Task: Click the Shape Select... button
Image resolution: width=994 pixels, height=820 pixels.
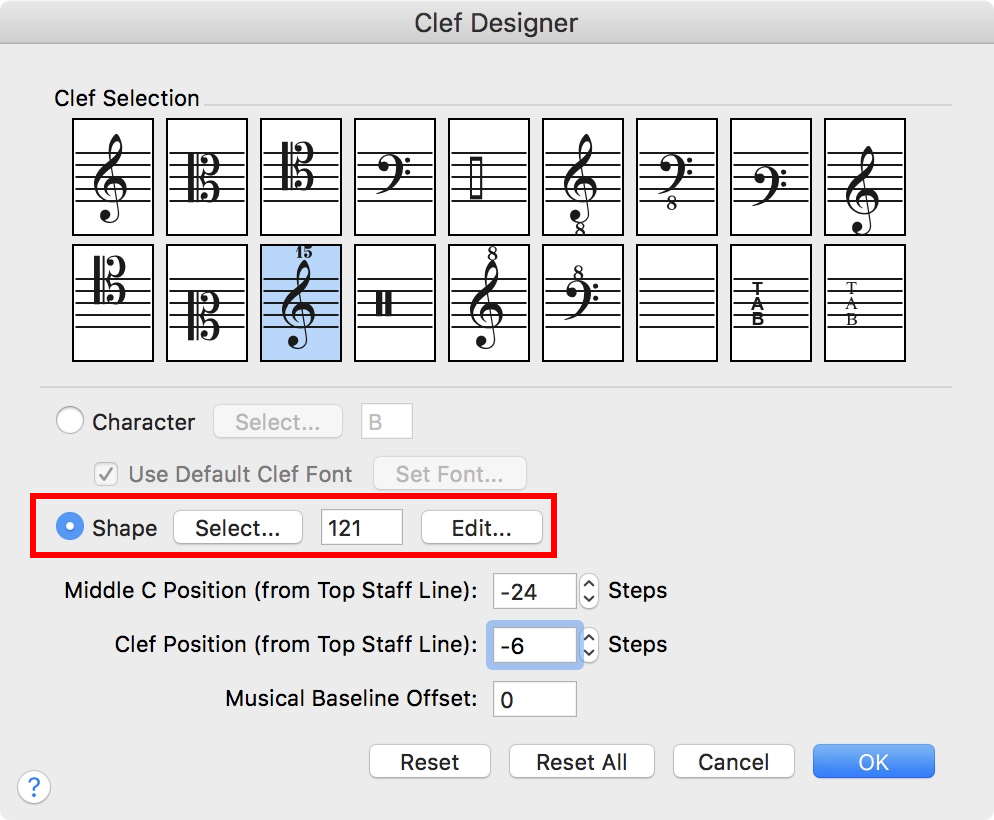Action: click(x=238, y=528)
